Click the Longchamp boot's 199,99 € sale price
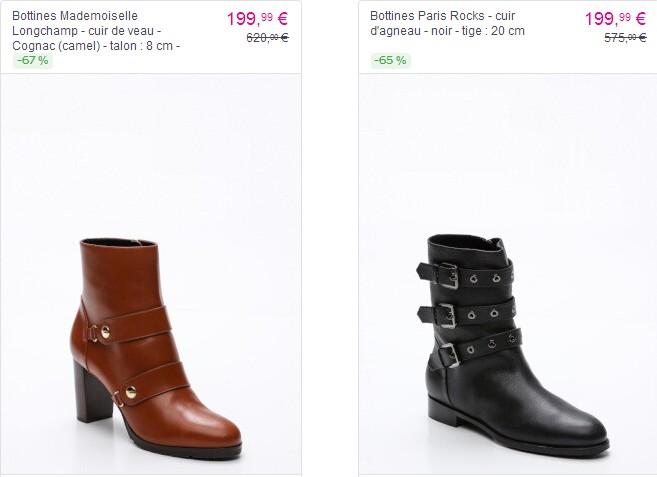This screenshot has width=657, height=477. coord(257,18)
